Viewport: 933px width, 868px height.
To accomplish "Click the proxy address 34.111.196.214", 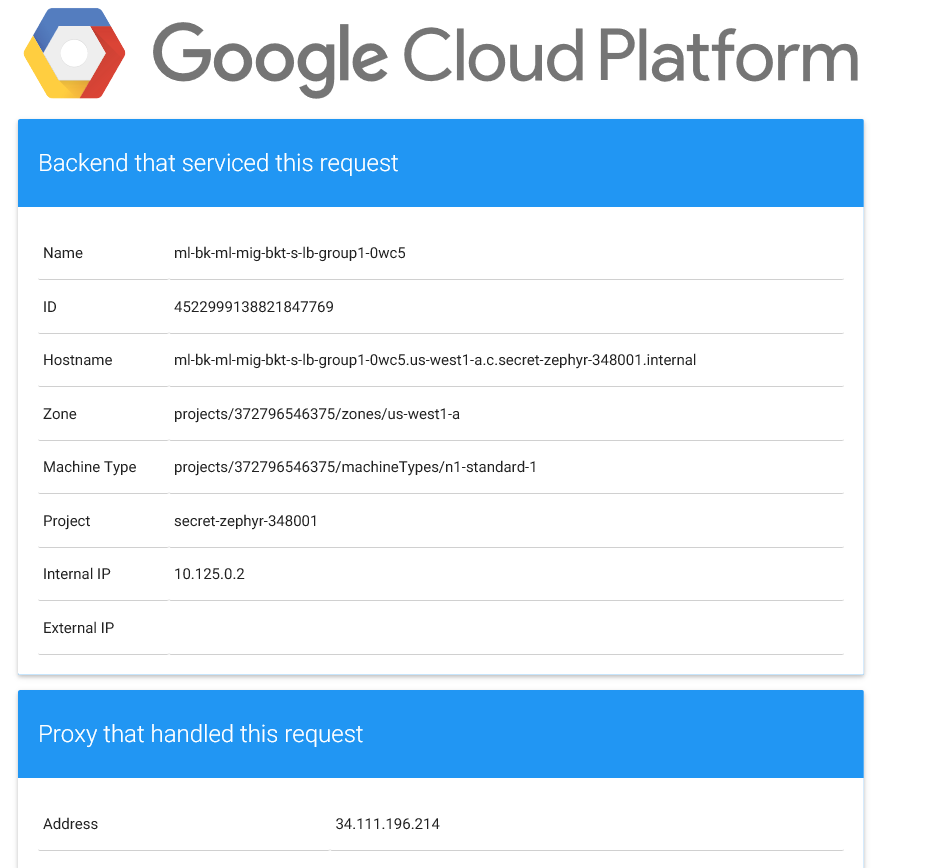I will 387,824.
